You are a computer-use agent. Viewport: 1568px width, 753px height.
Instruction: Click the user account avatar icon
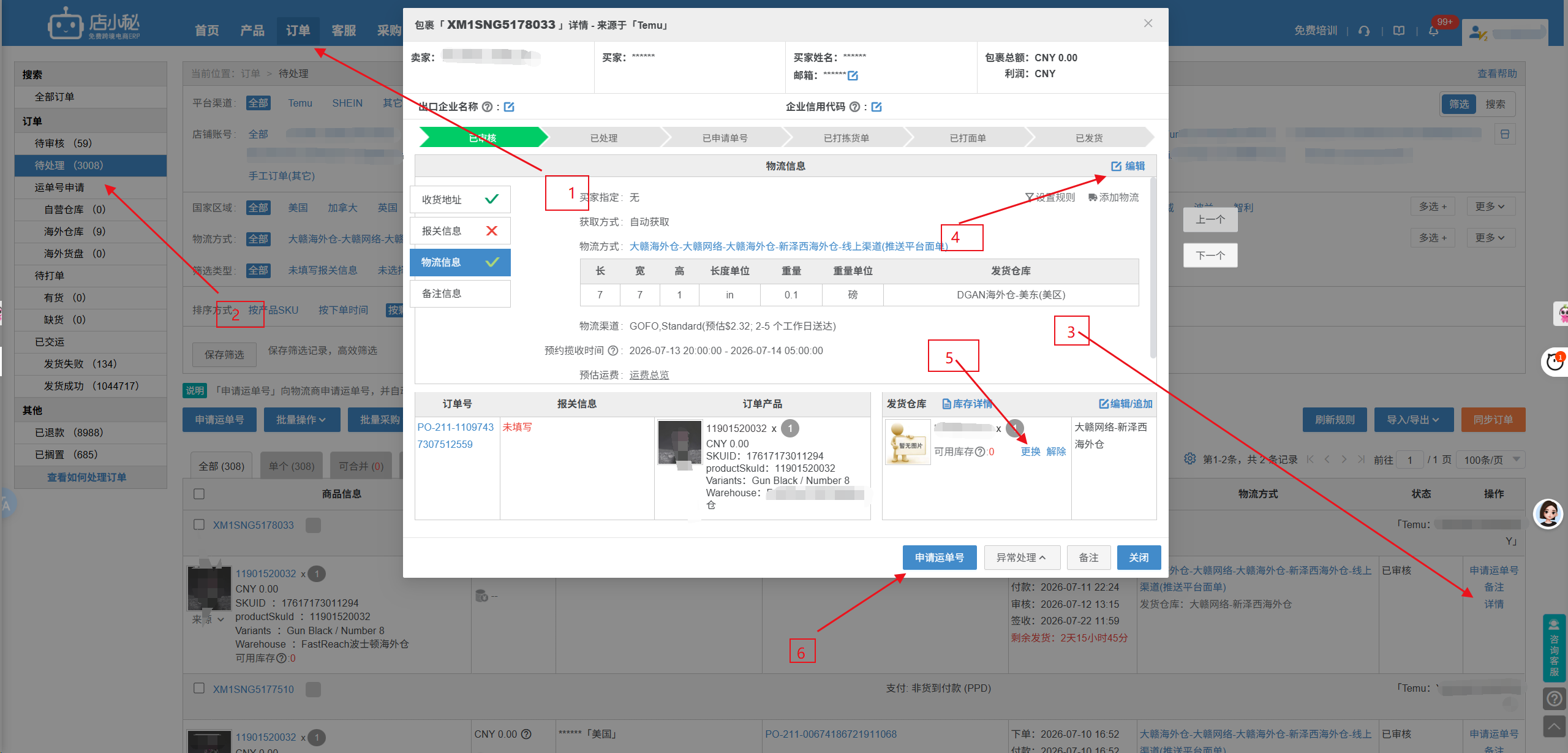point(1478,32)
